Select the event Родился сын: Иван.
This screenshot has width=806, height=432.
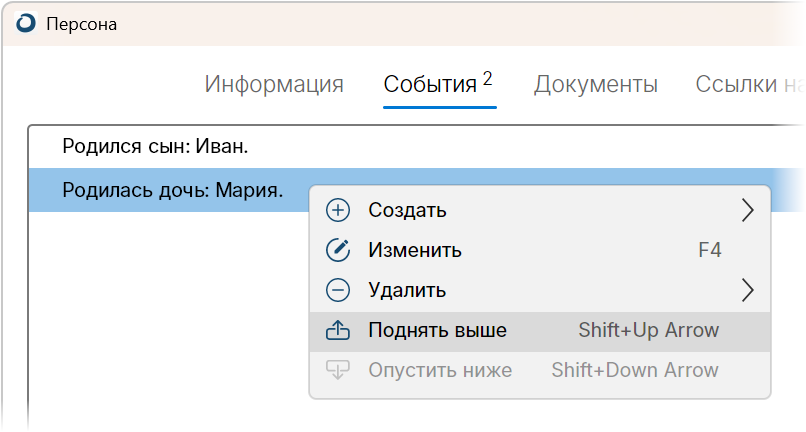click(x=416, y=147)
